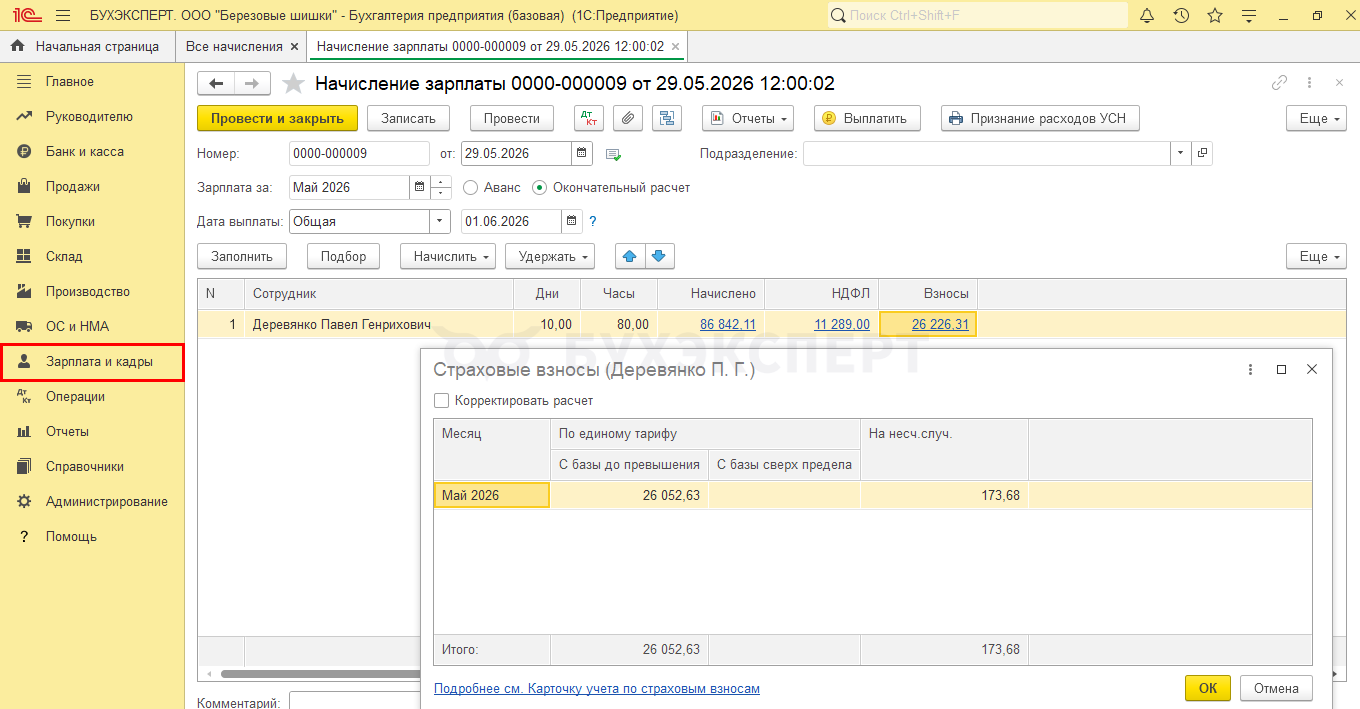
Task: Open Банк и касса section
Action: (x=92, y=152)
